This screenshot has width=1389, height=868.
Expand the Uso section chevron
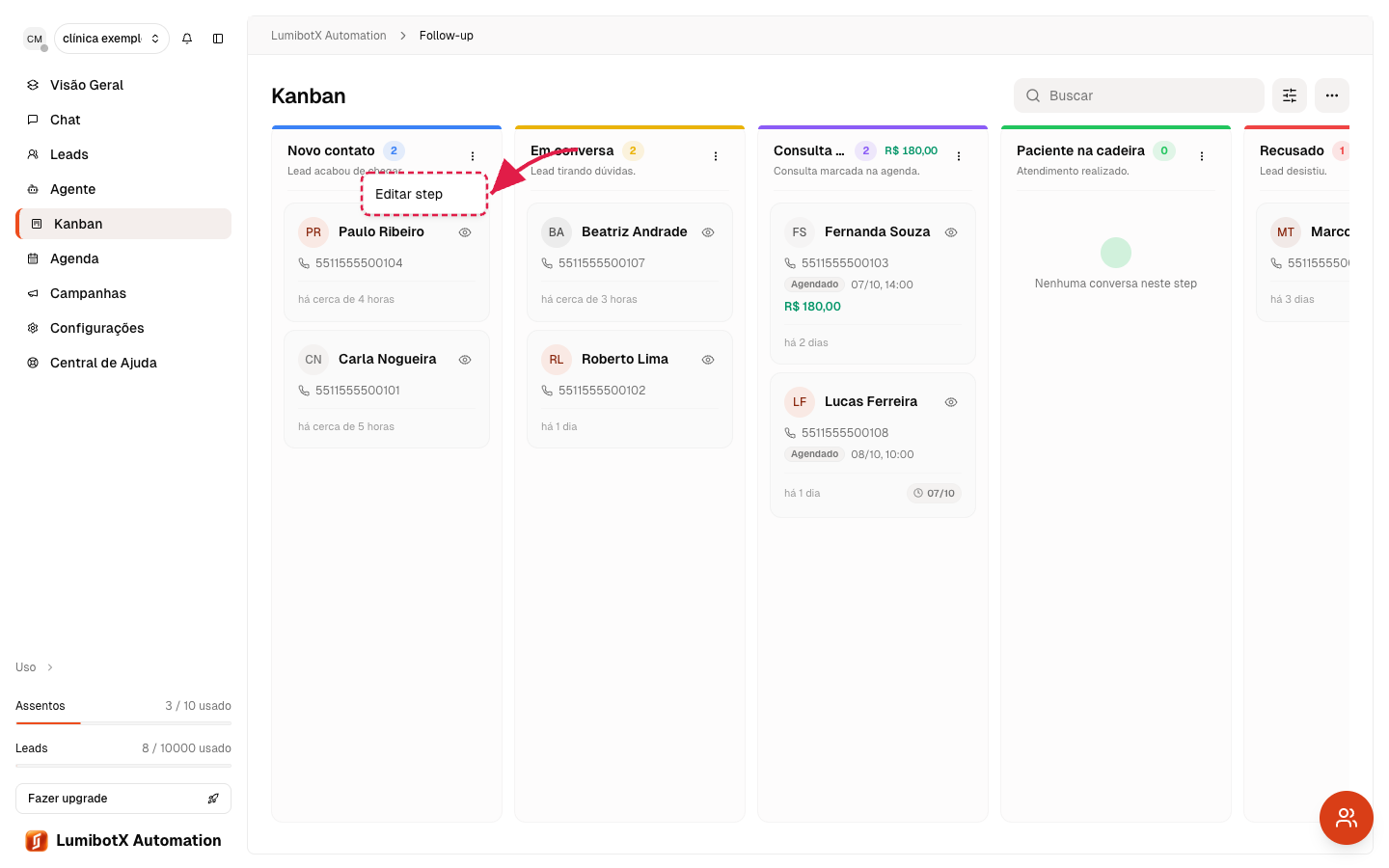tap(50, 667)
